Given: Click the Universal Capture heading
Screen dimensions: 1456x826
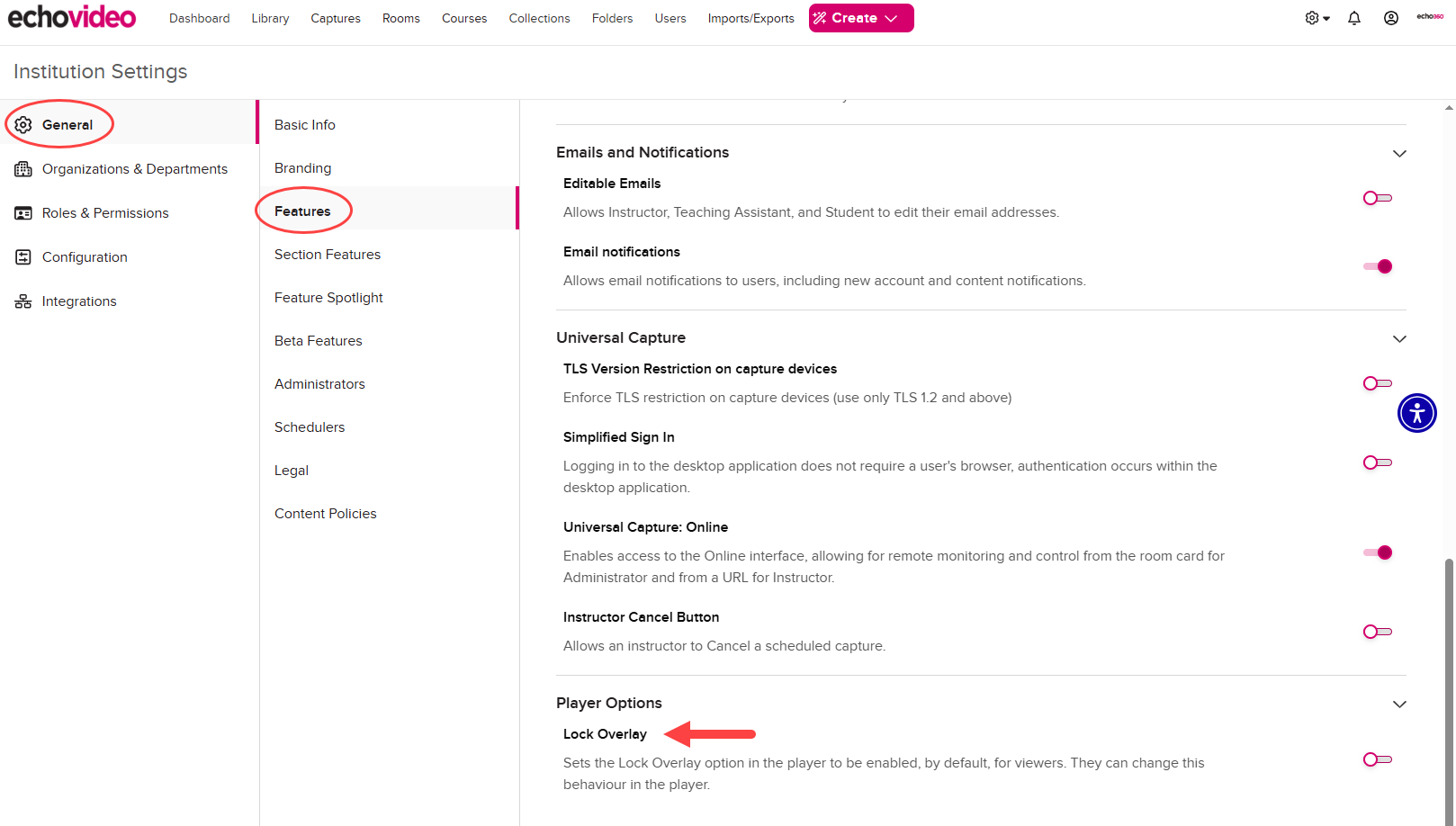Looking at the screenshot, I should pyautogui.click(x=621, y=337).
